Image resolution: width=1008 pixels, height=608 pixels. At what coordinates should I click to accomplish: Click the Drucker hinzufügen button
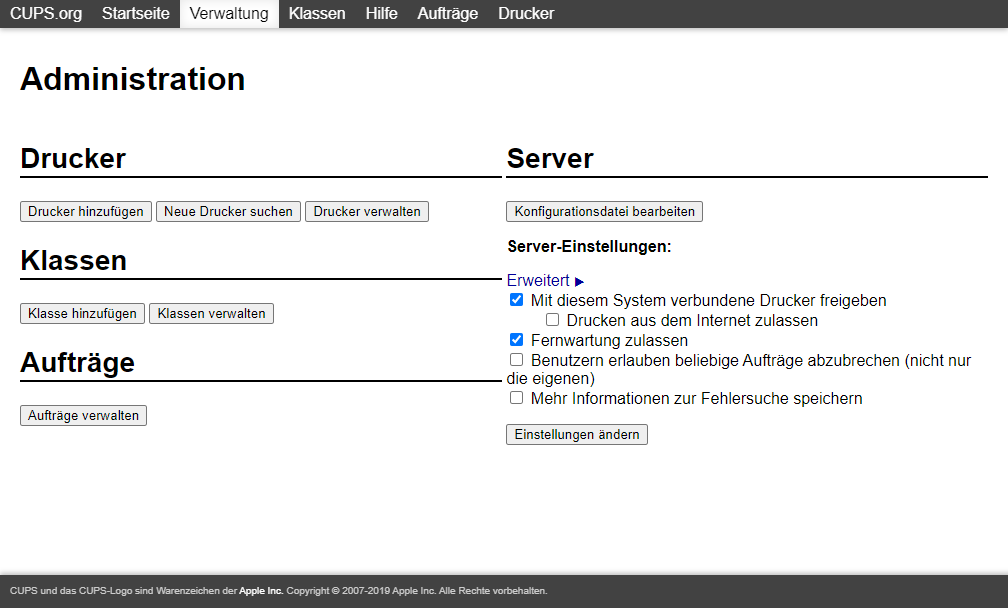tap(86, 211)
